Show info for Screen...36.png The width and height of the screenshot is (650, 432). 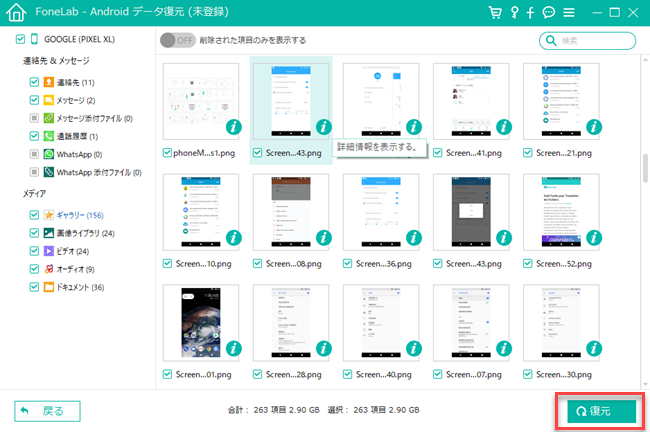[x=414, y=238]
